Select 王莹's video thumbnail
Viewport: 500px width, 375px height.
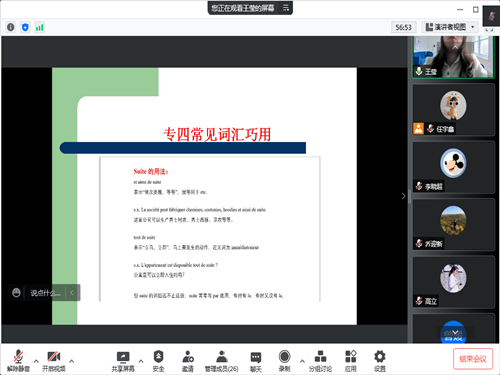pos(453,57)
